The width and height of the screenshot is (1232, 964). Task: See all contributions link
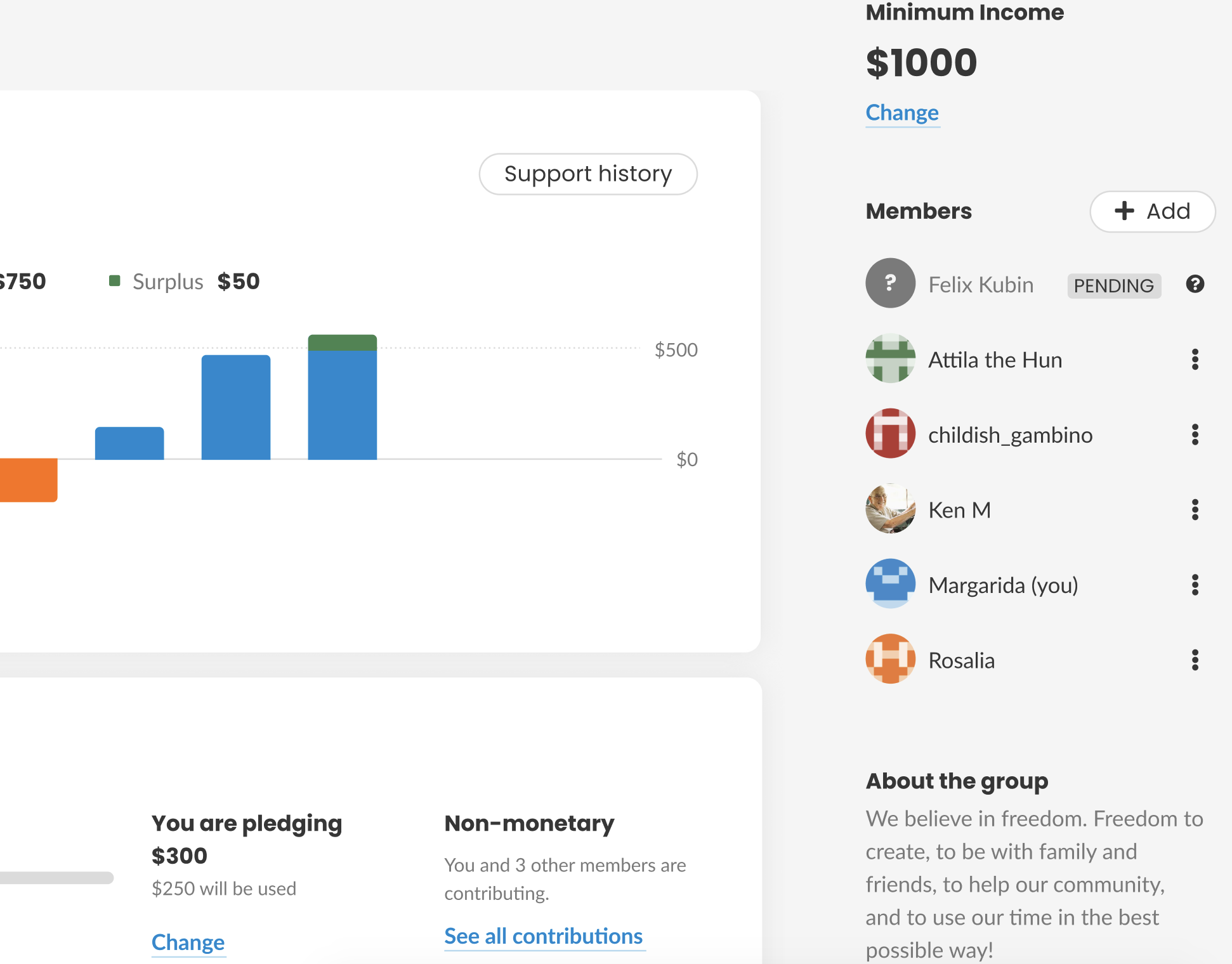click(544, 936)
